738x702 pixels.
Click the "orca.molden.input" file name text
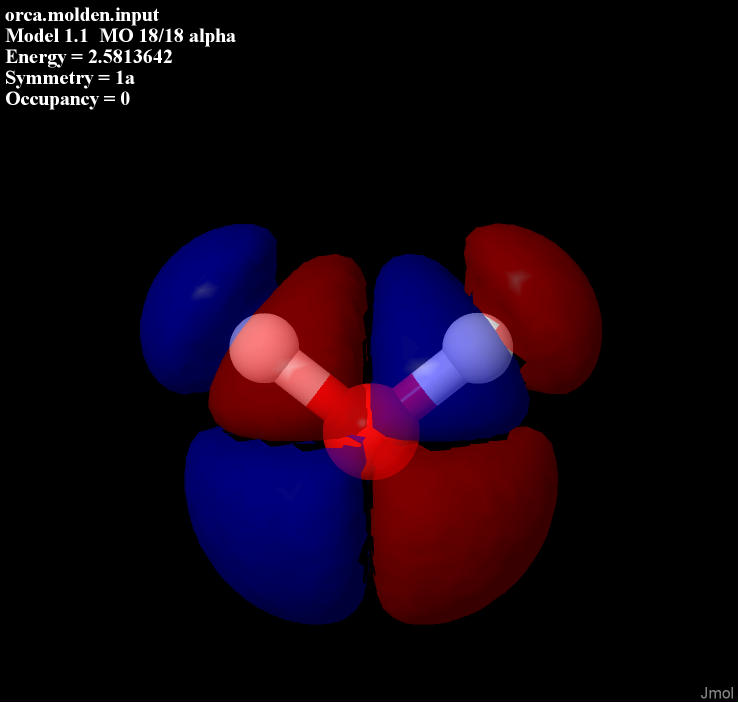coord(82,15)
